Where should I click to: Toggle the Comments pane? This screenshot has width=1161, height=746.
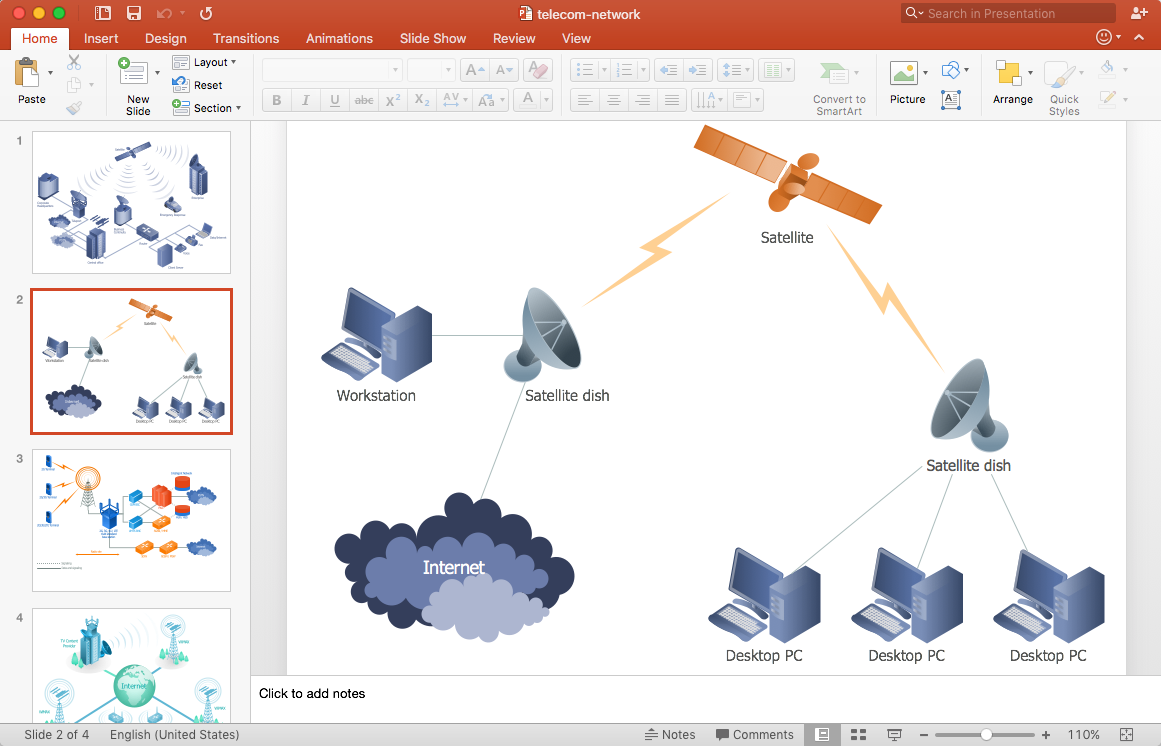754,735
